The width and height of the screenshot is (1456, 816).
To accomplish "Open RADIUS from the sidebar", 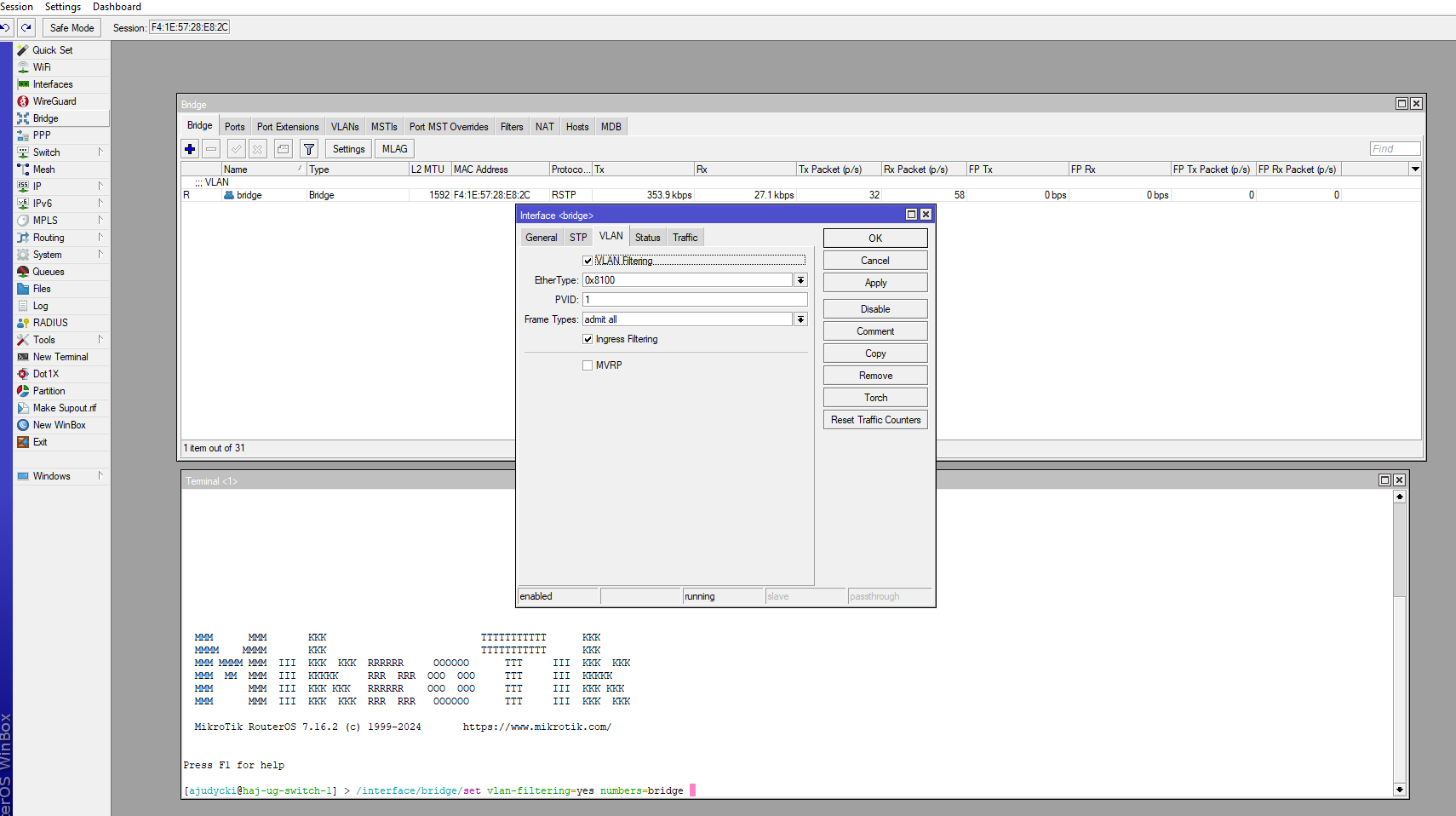I will pos(50,323).
